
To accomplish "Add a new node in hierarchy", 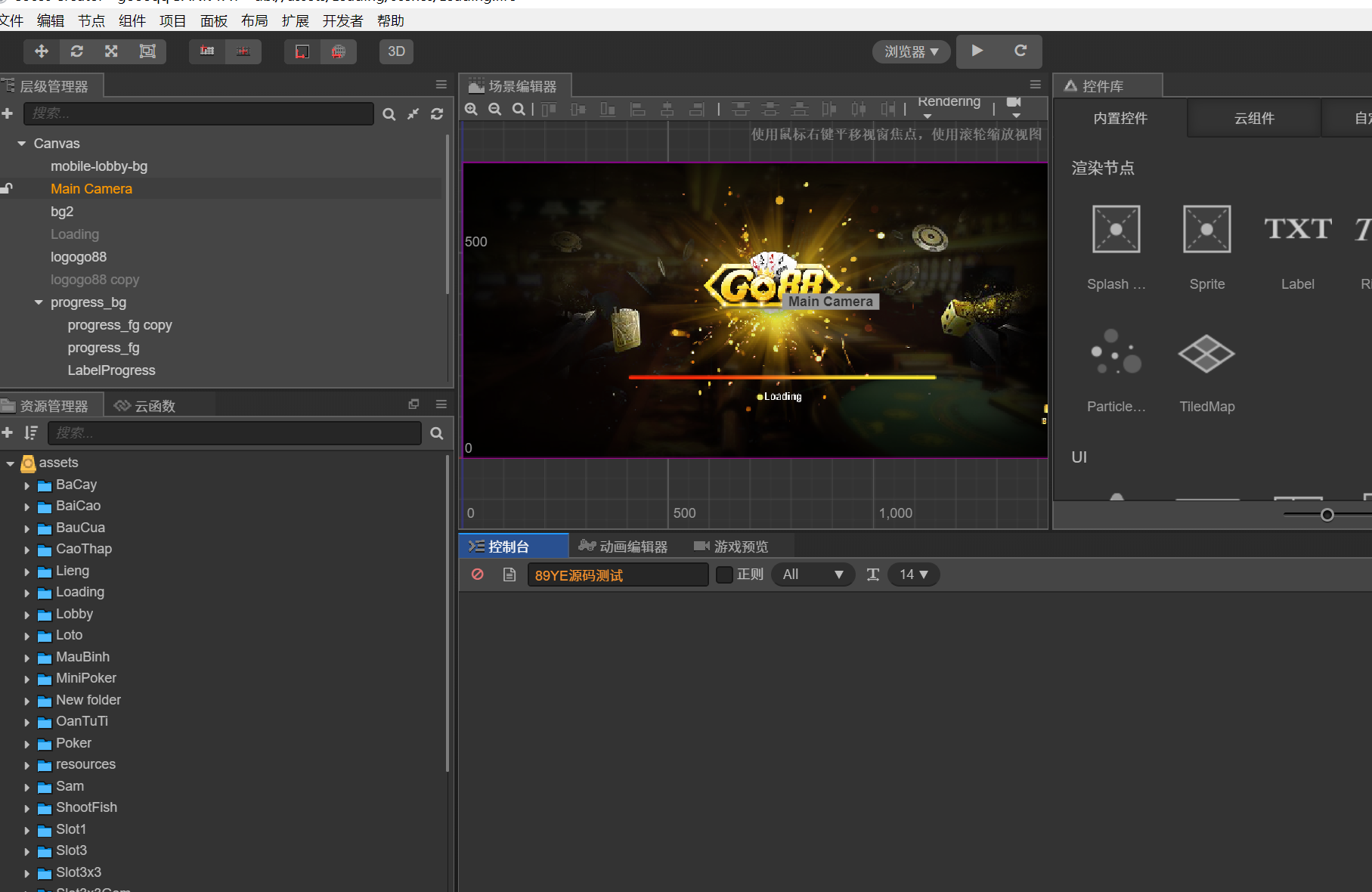I will point(8,113).
